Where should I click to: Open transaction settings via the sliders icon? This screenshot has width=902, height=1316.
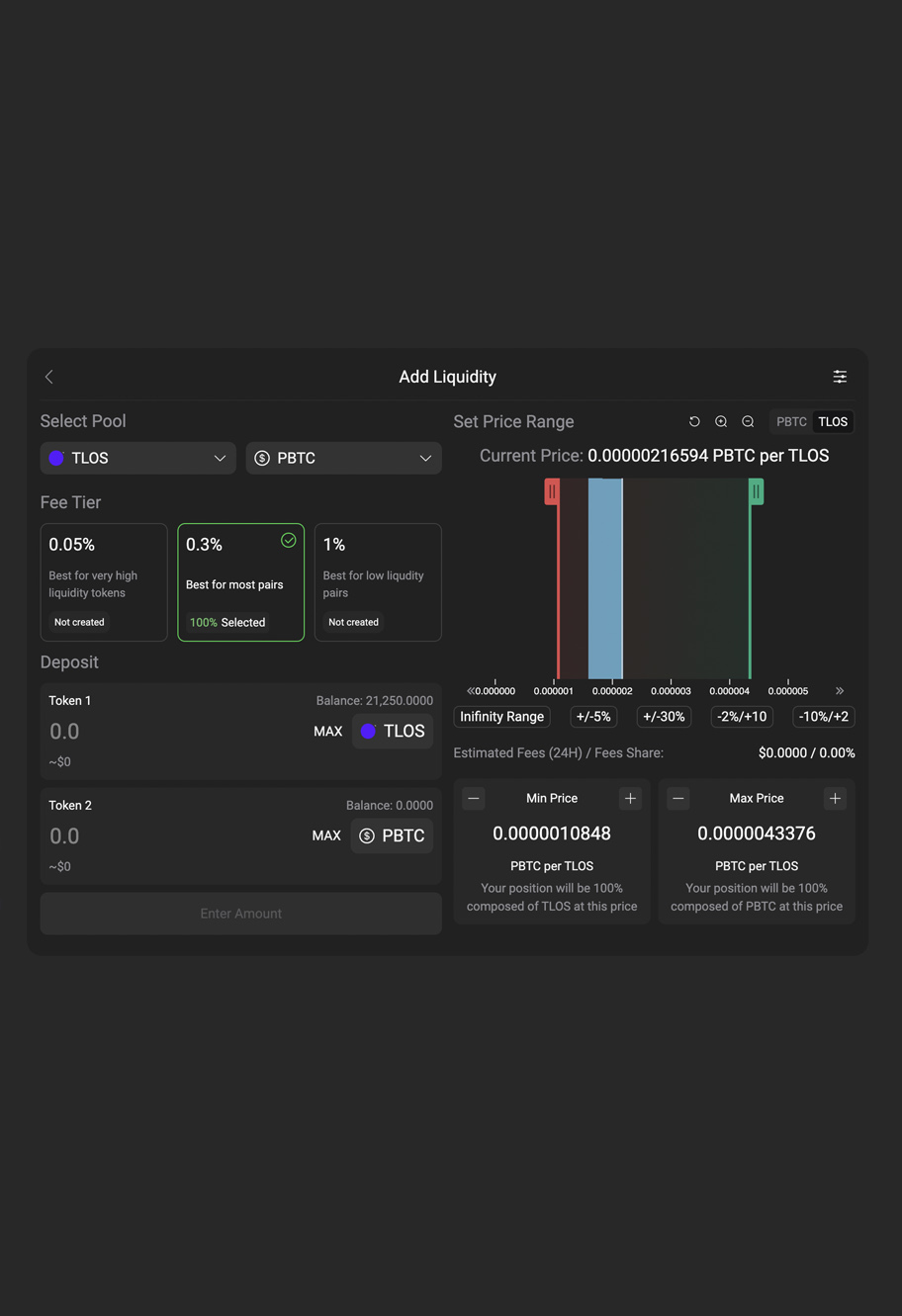point(840,377)
